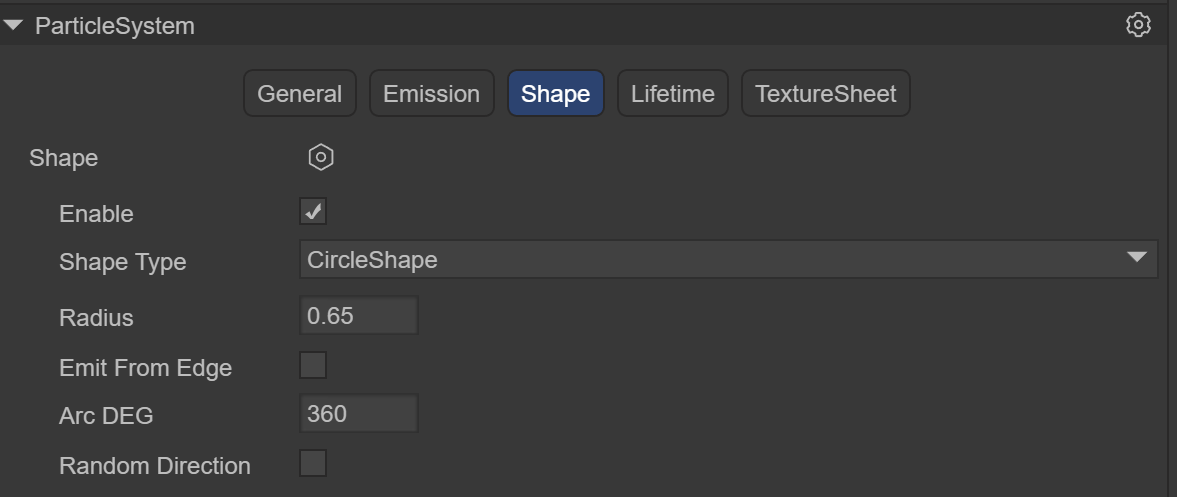Click the Radius property label
Image resolution: width=1177 pixels, height=497 pixels.
(x=96, y=318)
